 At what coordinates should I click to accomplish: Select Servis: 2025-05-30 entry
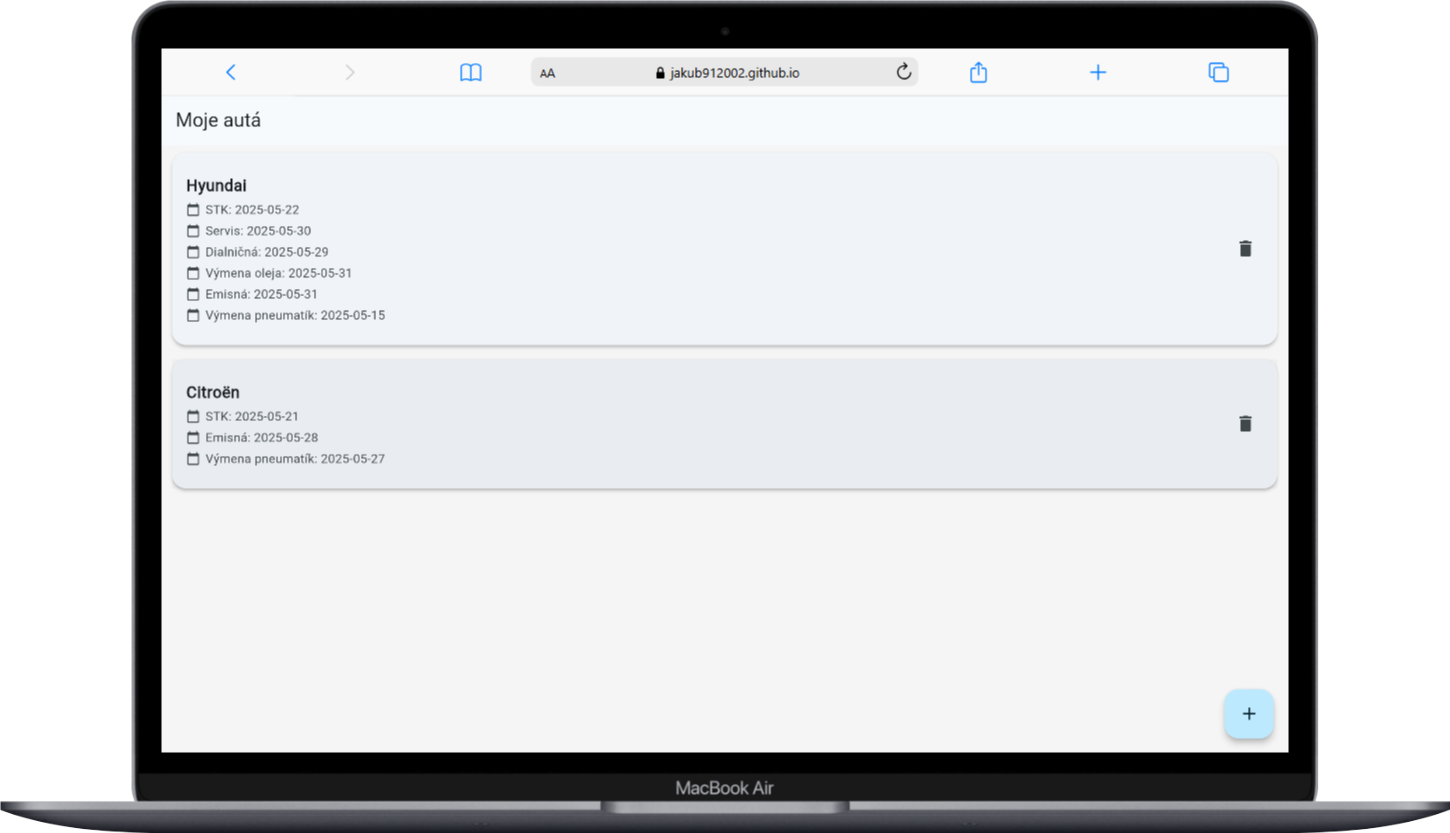[249, 231]
